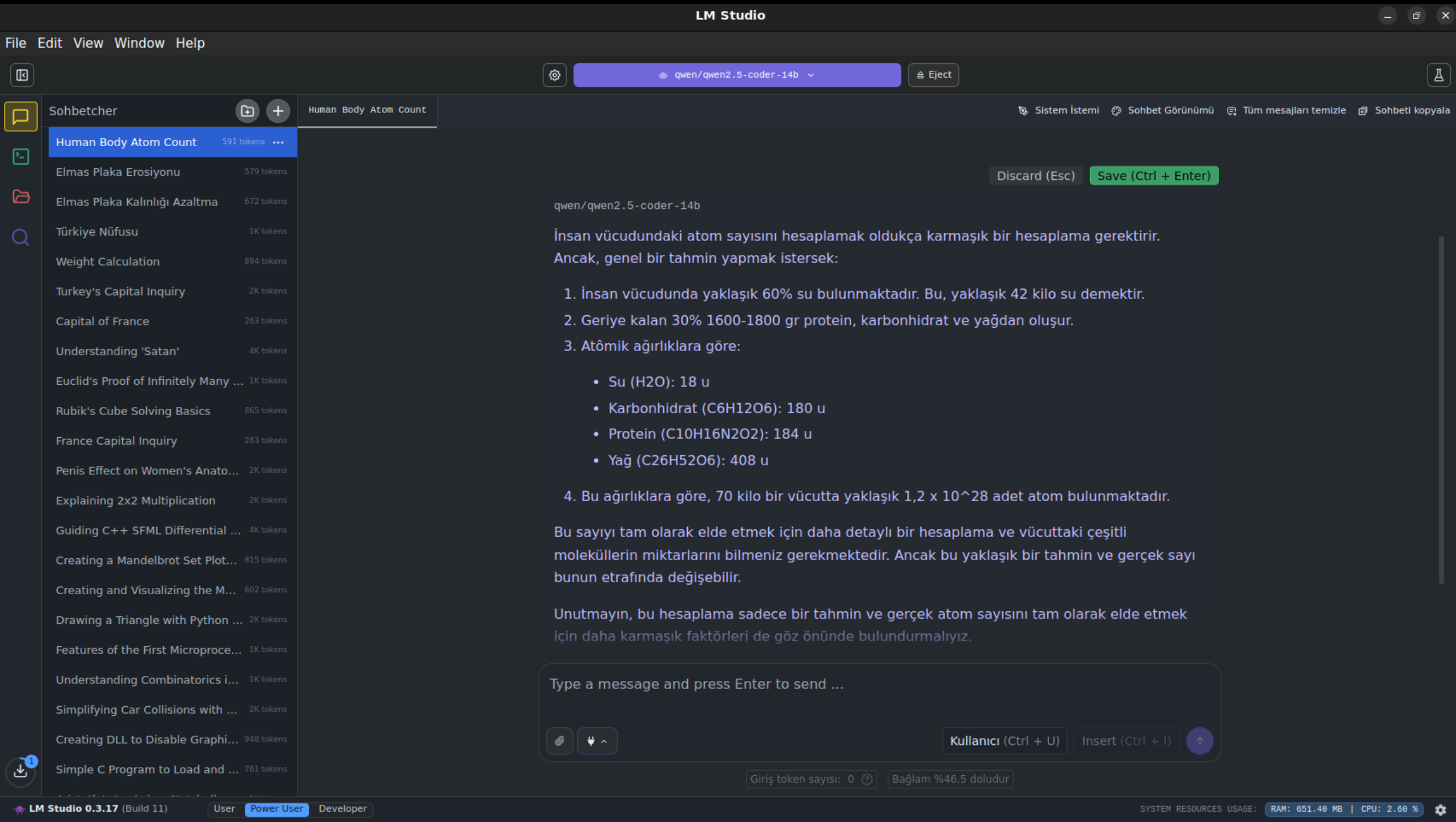Open the Discover search sidebar icon
Viewport: 1456px width, 822px height.
[x=21, y=237]
